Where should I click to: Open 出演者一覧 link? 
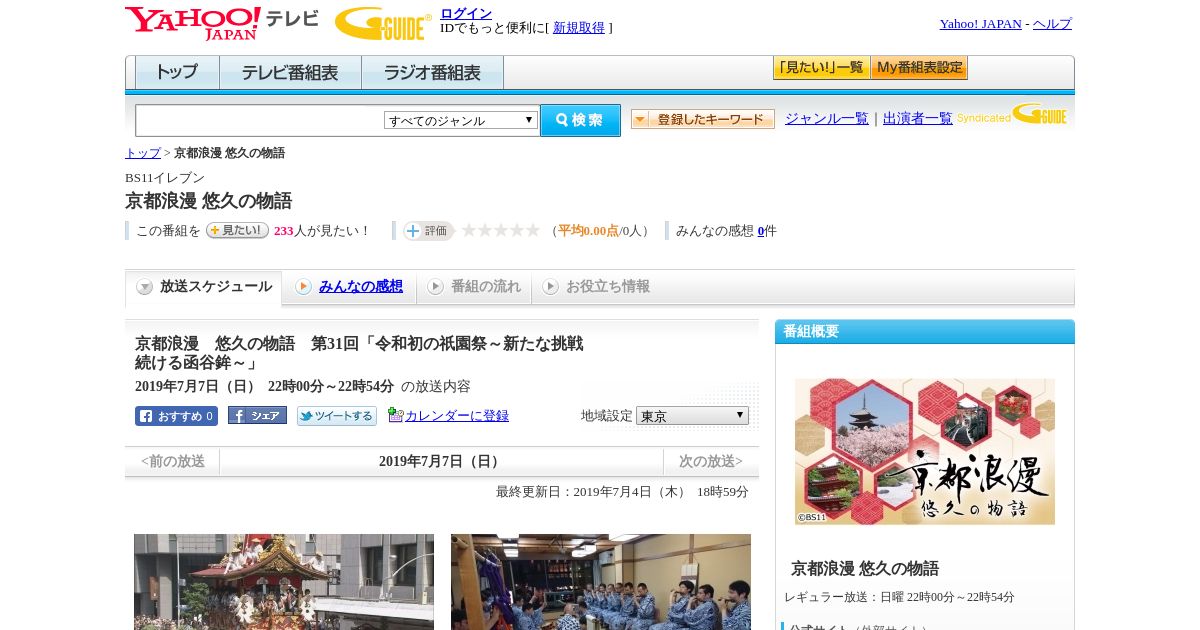918,119
